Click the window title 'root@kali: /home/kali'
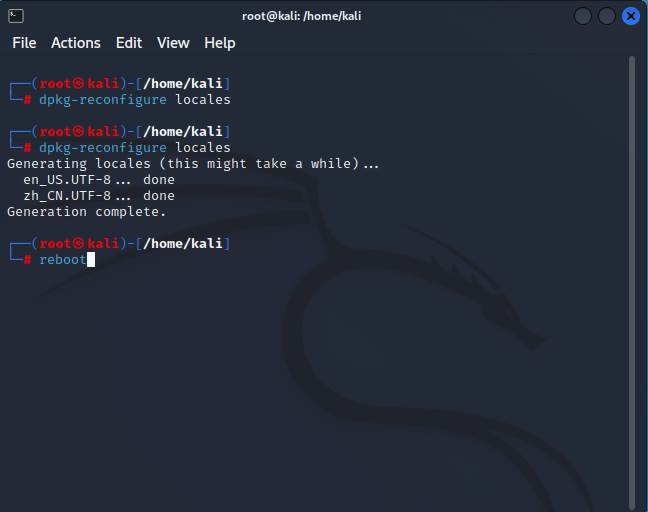This screenshot has width=648, height=512. [x=301, y=16]
